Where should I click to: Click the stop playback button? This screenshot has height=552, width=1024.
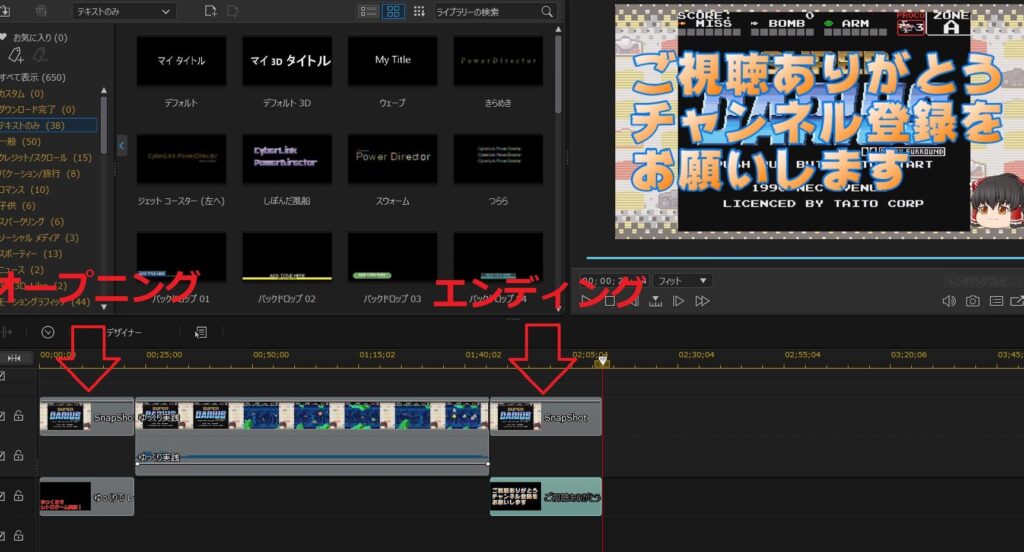pyautogui.click(x=609, y=301)
